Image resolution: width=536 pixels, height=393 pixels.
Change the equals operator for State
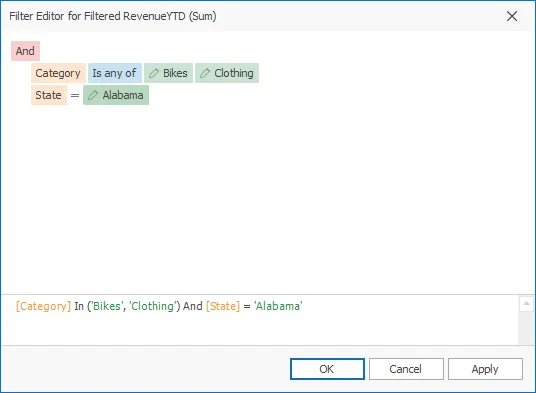[x=75, y=95]
